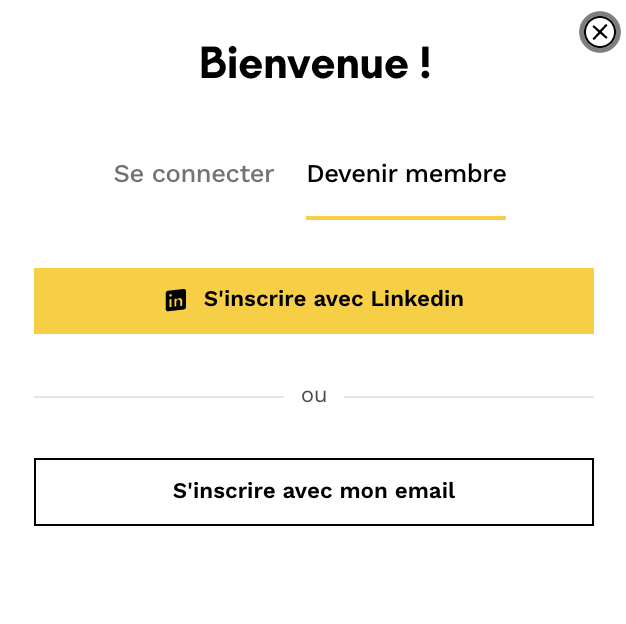626x624 pixels.
Task: Click the yellow underline below Devenir membre
Action: tap(406, 217)
